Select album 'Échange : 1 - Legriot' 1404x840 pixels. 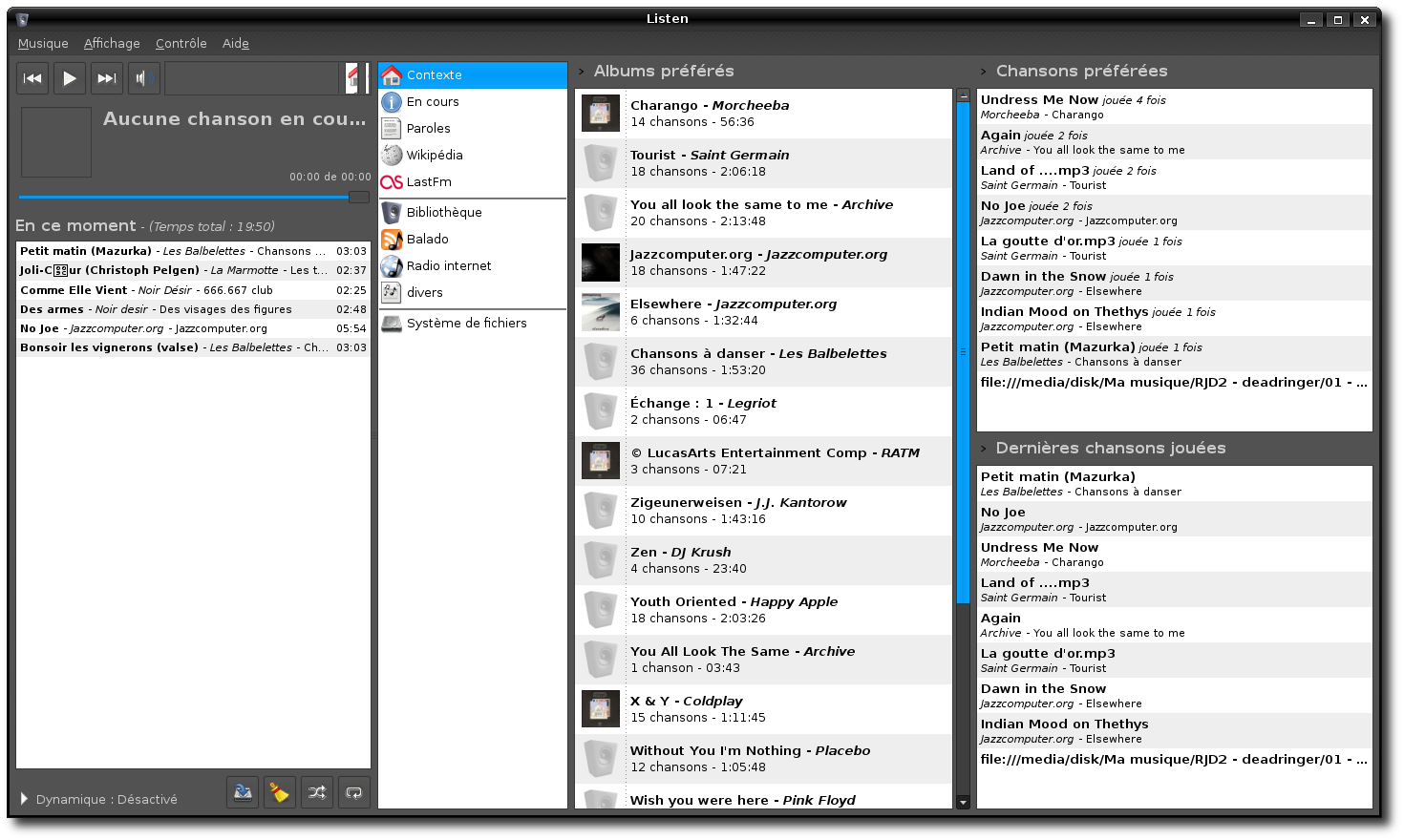pos(764,411)
